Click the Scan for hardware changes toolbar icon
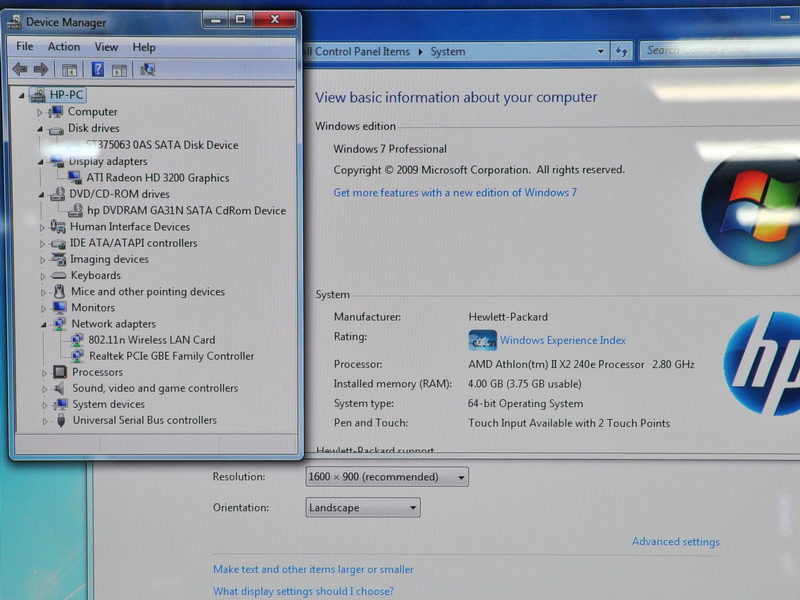The width and height of the screenshot is (800, 600). [148, 69]
